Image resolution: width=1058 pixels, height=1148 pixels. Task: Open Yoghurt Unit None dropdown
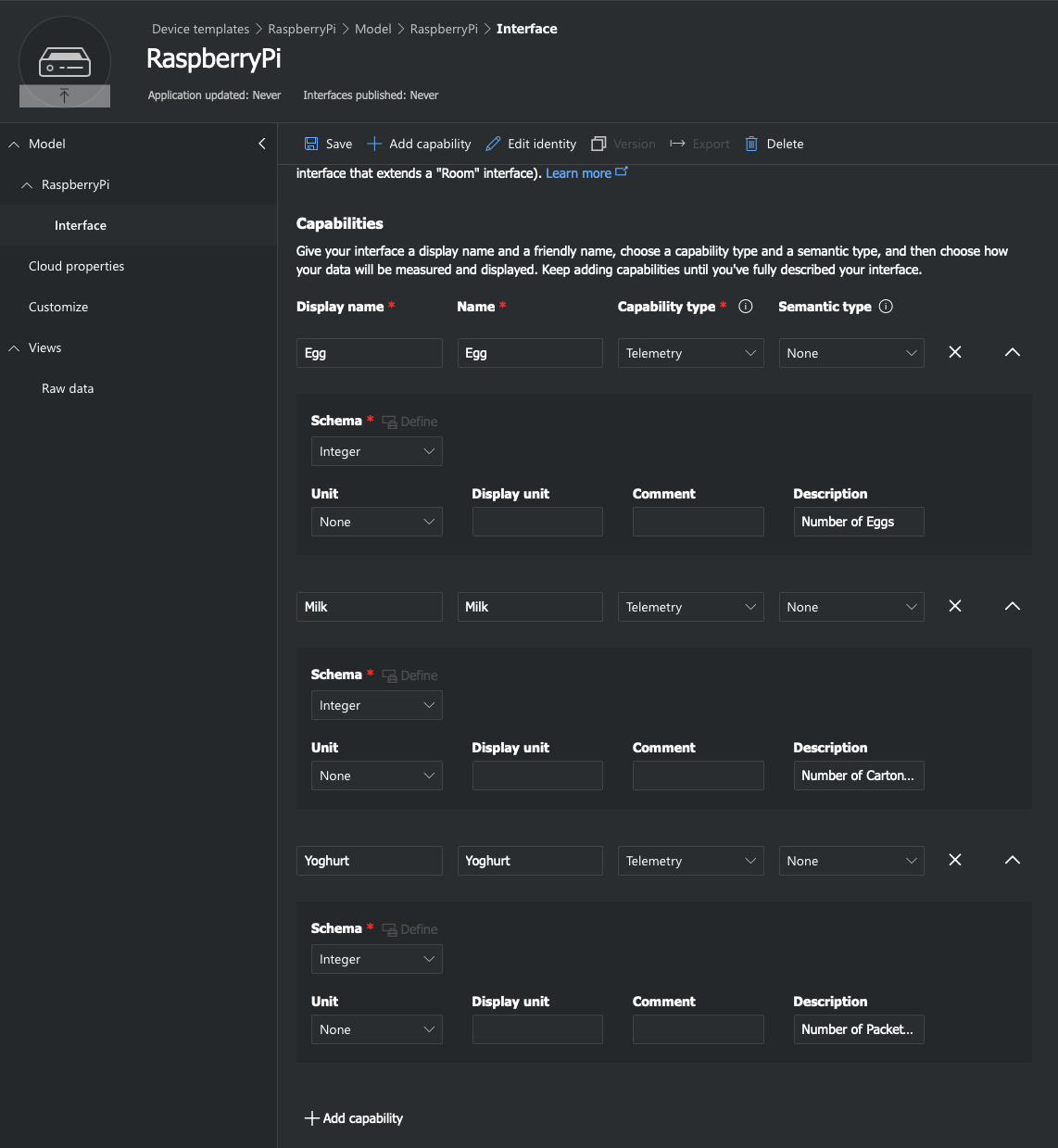point(377,1029)
